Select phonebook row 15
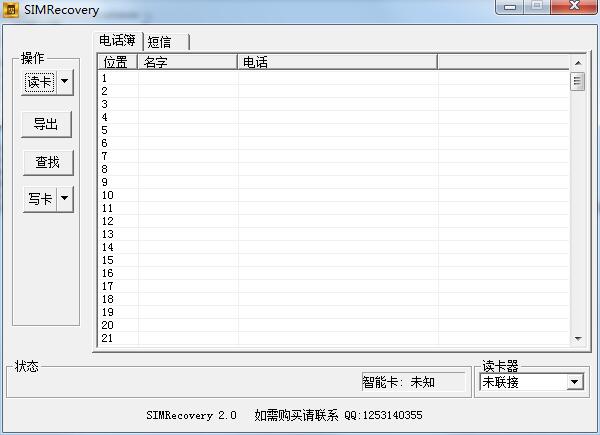Viewport: 600px width, 435px height. (334, 261)
